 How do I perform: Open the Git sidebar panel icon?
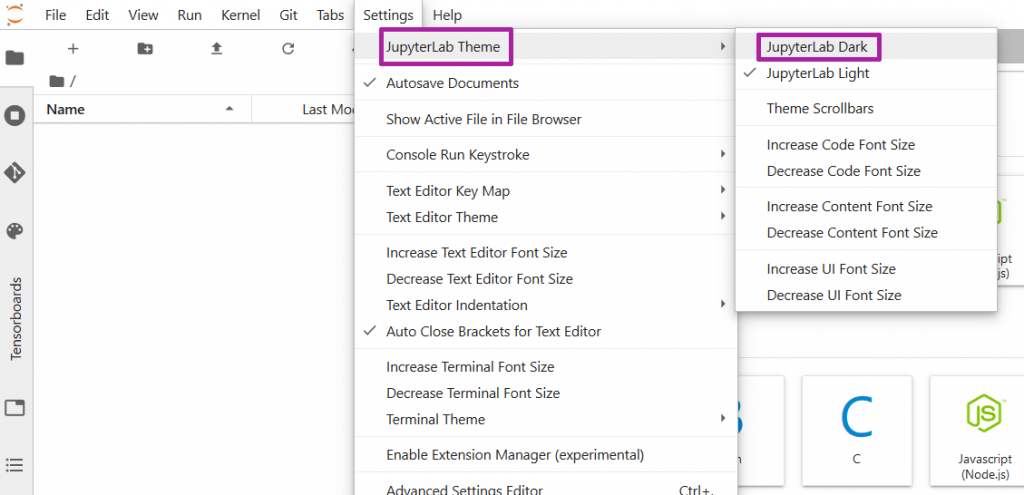point(14,173)
